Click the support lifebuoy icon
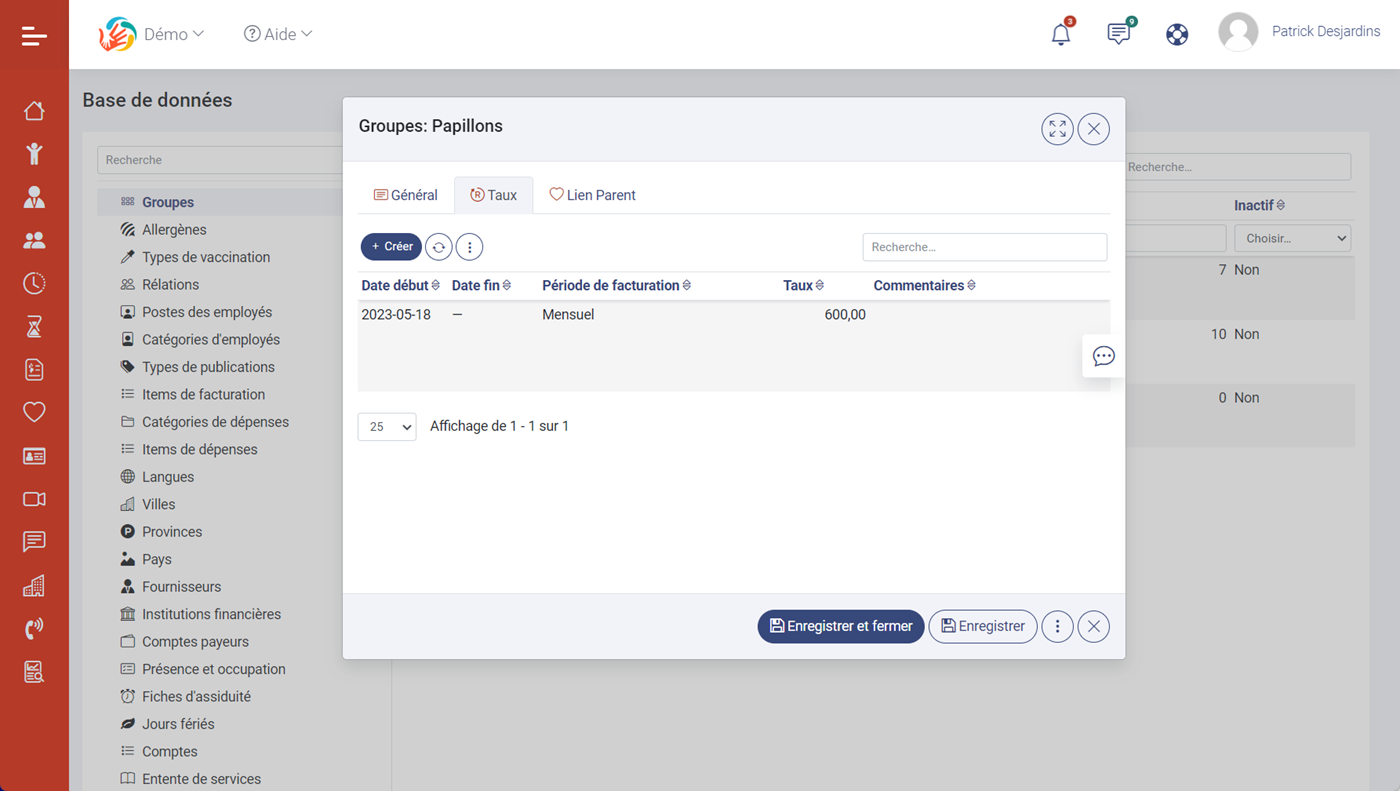 click(x=1177, y=35)
